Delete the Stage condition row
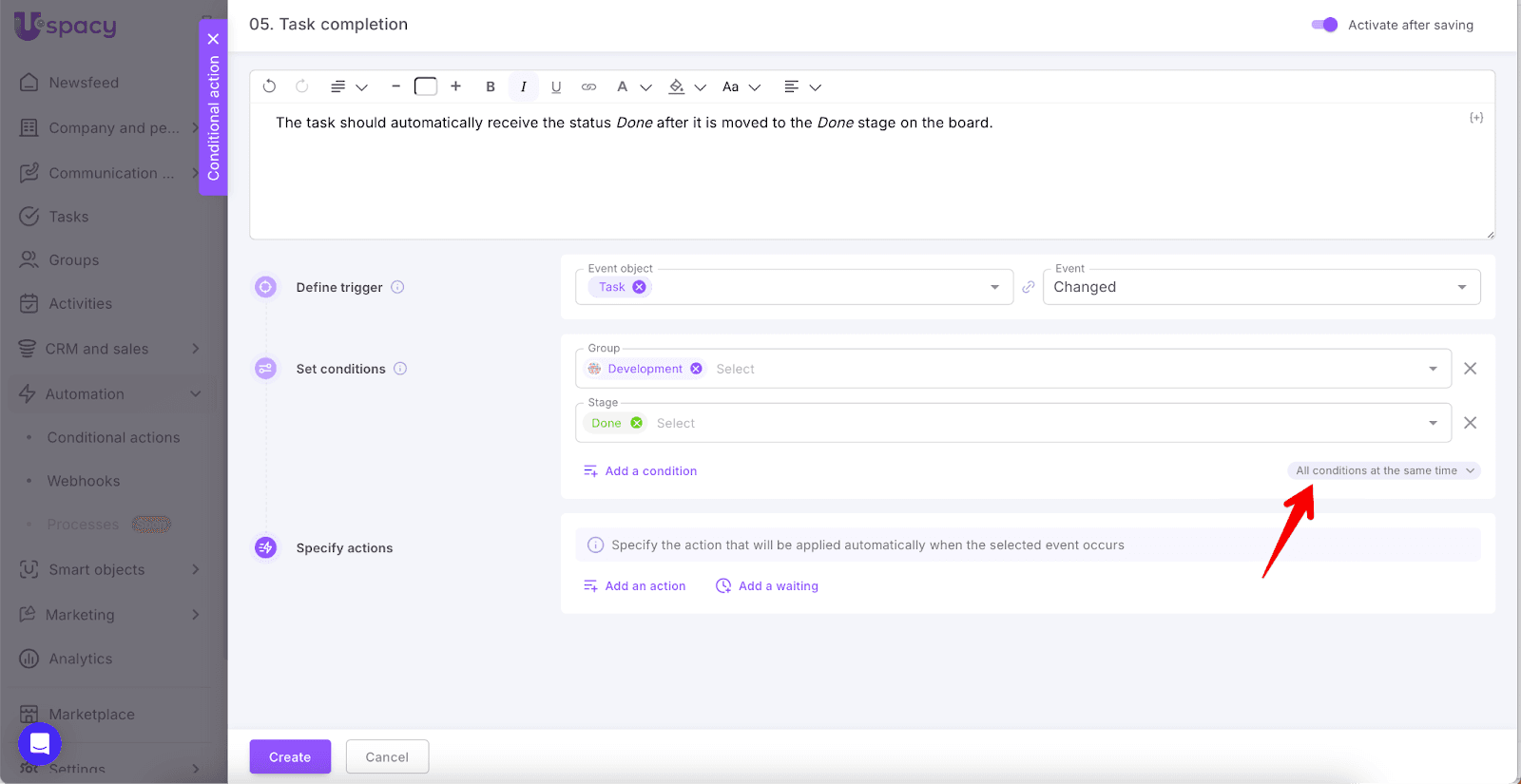The width and height of the screenshot is (1521, 784). click(x=1470, y=423)
